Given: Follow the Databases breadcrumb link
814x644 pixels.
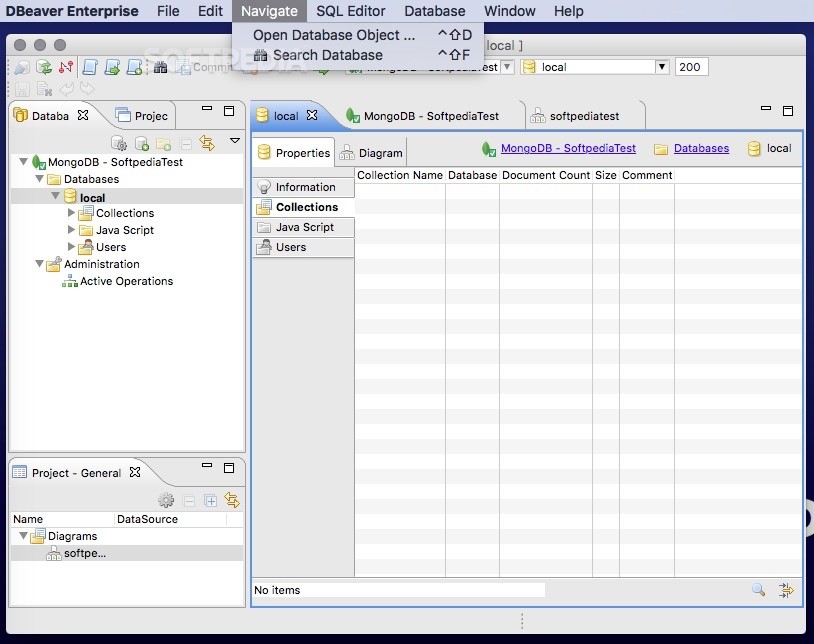Looking at the screenshot, I should (x=701, y=148).
